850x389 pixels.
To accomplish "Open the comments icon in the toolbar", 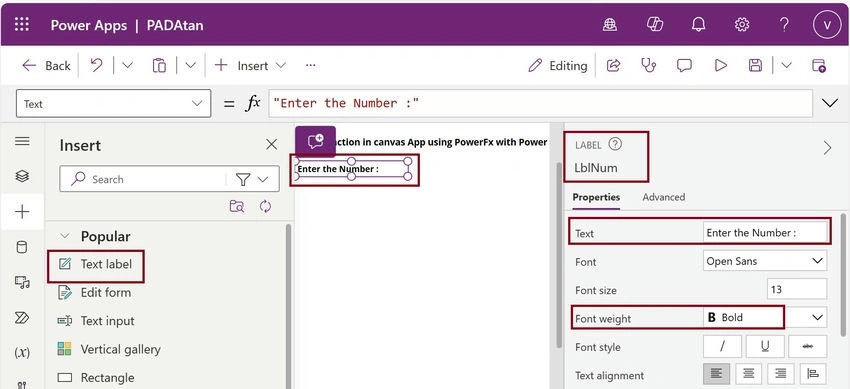I will [x=684, y=66].
